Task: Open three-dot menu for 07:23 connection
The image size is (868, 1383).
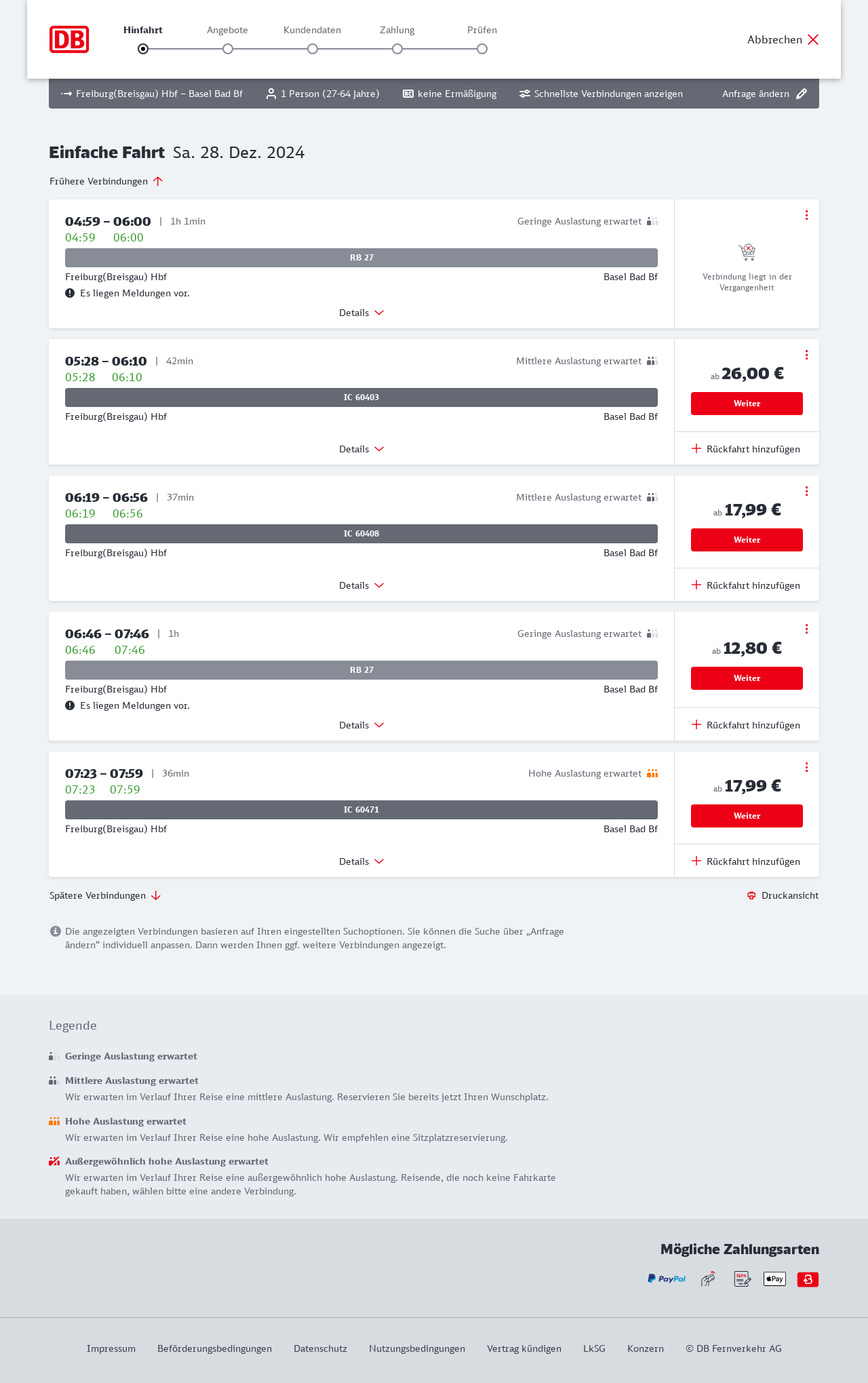Action: point(806,767)
